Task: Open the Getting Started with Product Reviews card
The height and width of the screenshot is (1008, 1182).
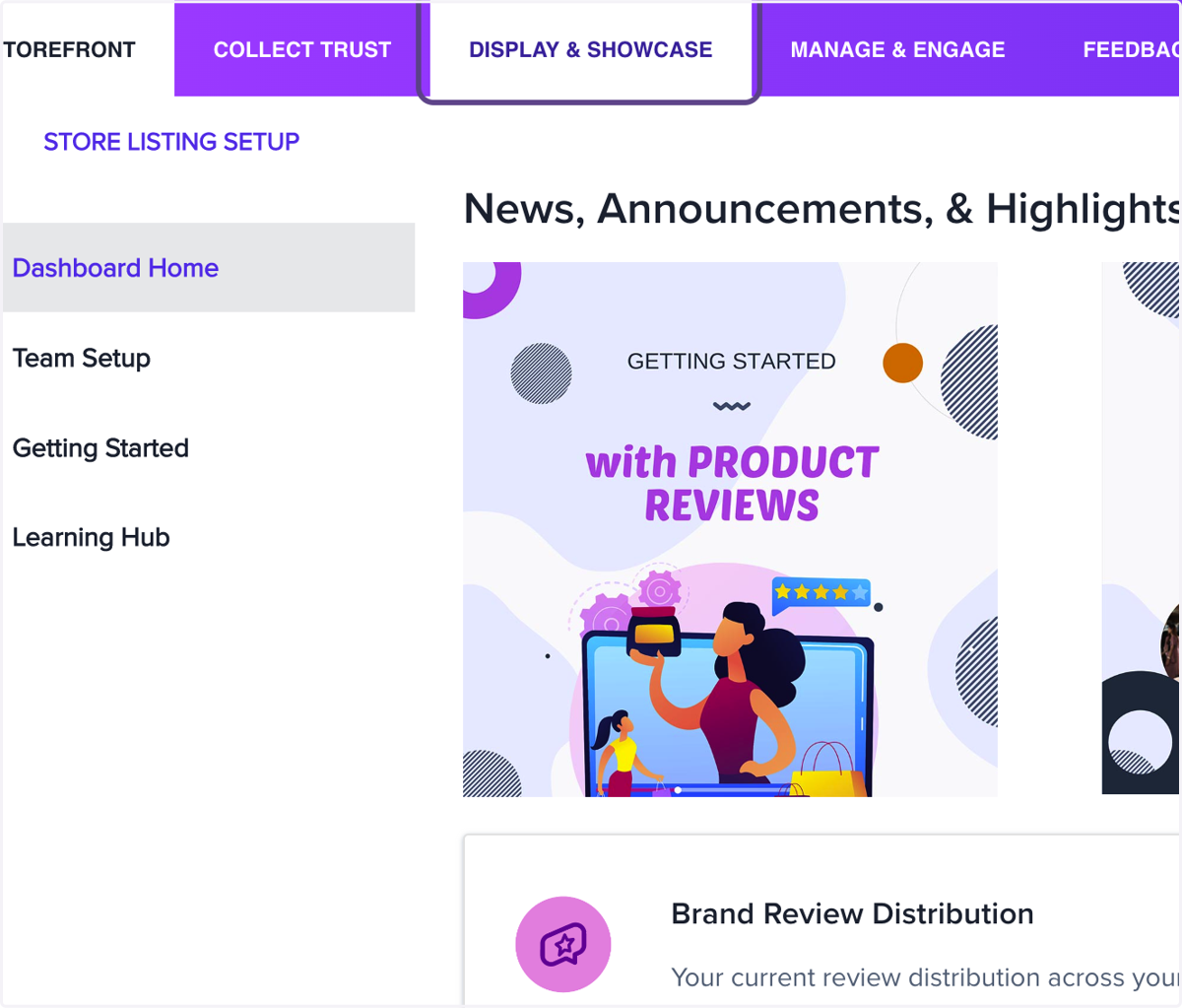Action: (730, 529)
